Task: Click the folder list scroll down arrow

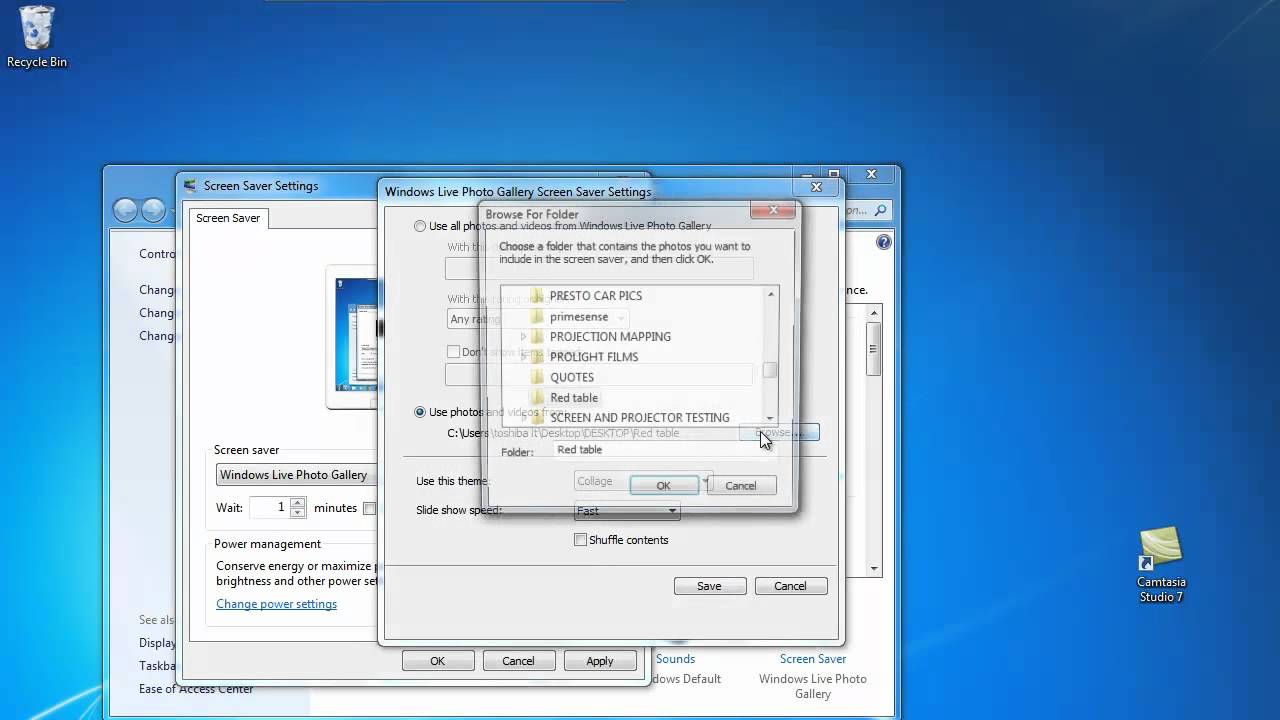Action: point(771,419)
